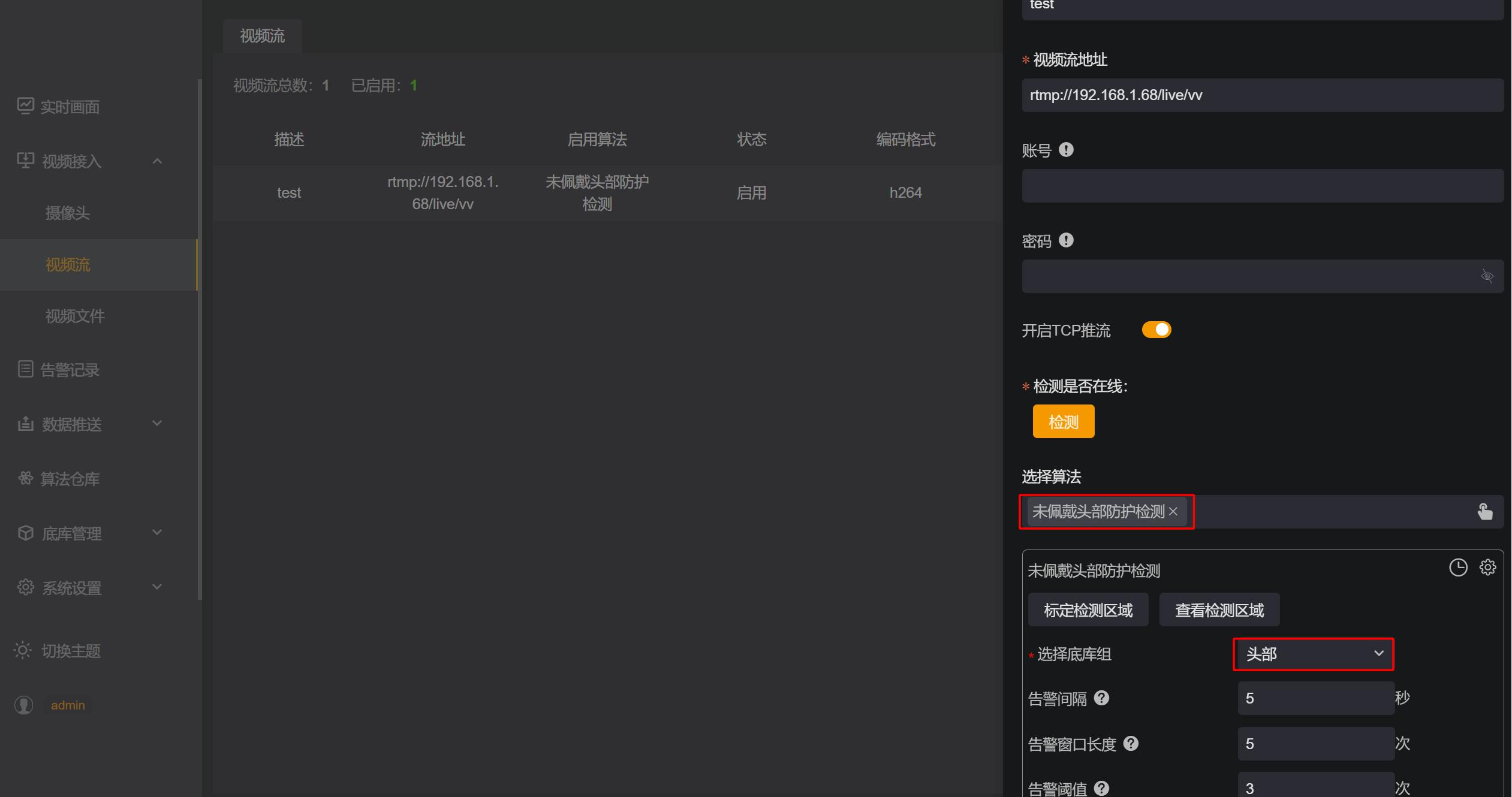1512x797 pixels.
Task: Click 切换主题 to switch theme
Action: pos(70,651)
